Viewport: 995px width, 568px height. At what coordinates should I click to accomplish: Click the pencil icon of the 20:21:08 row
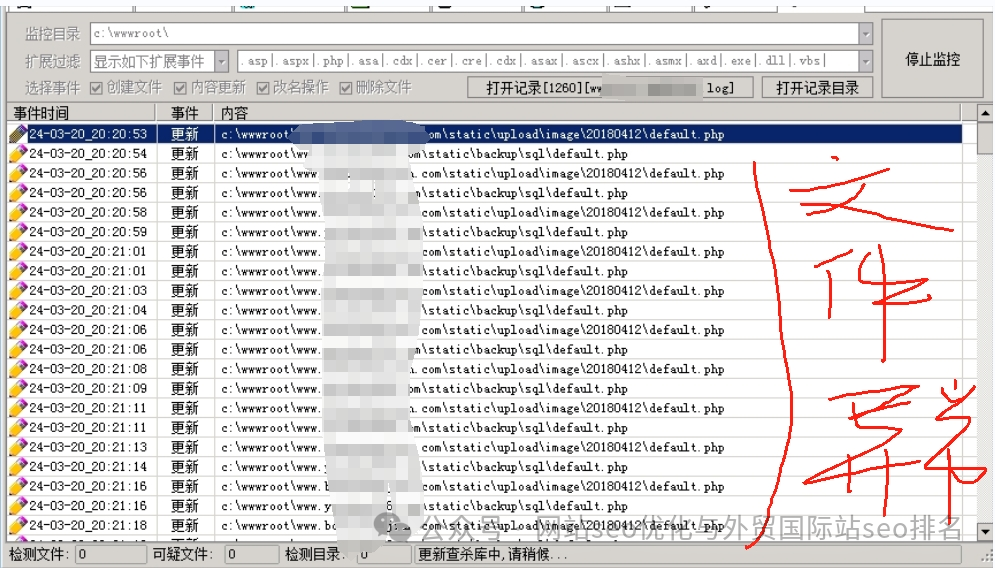18,369
